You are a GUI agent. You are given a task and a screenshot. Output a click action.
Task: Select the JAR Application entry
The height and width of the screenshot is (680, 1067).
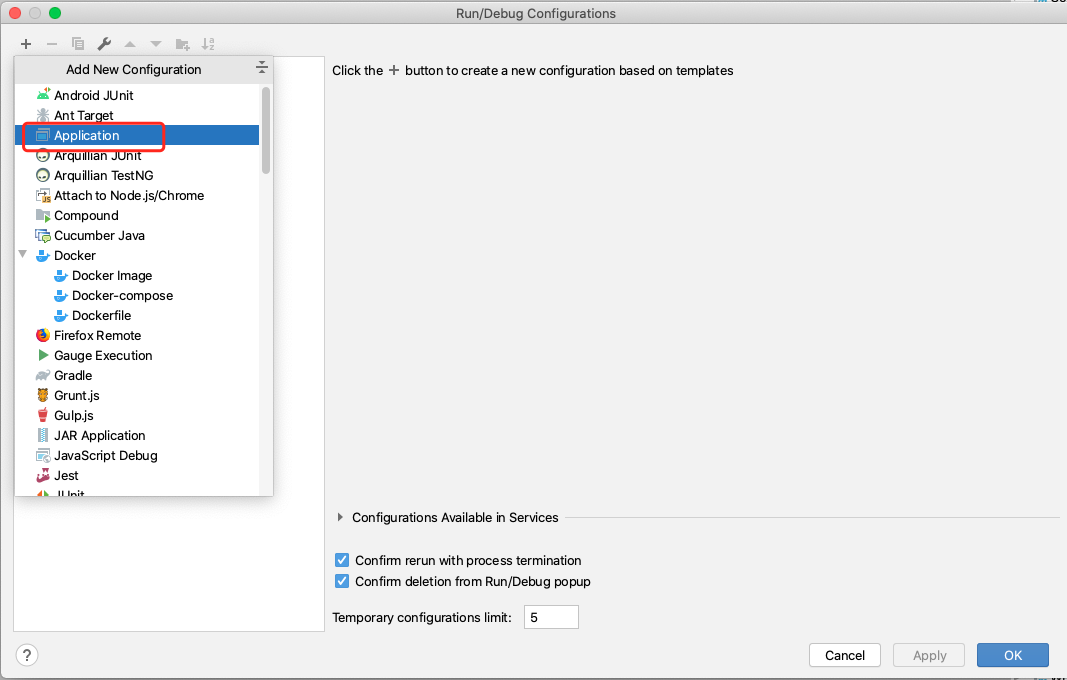(99, 435)
